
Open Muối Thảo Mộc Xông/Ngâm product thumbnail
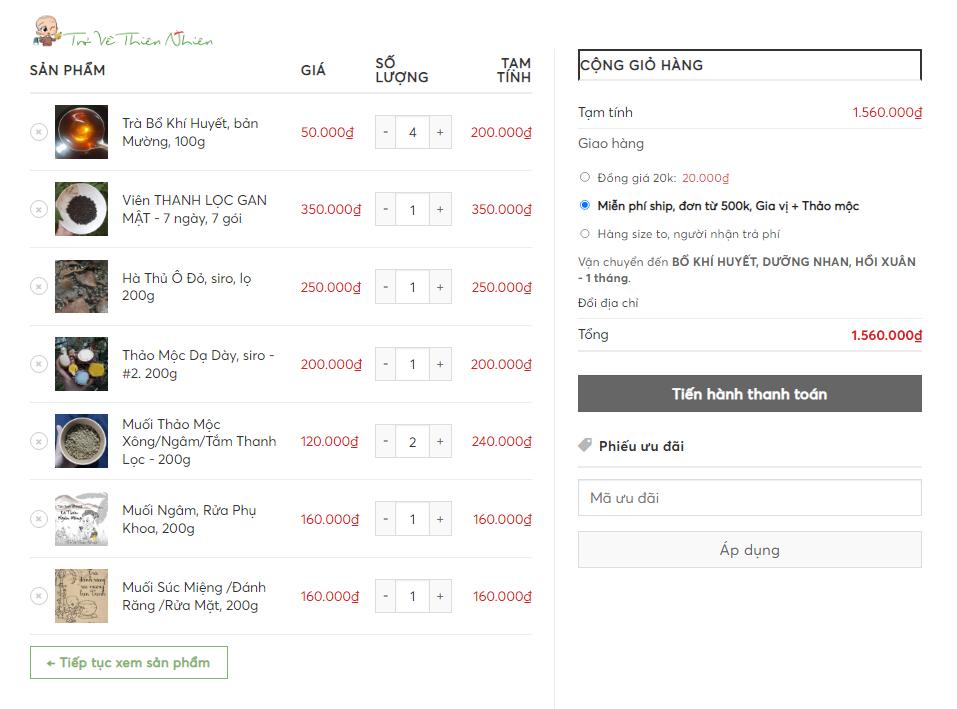click(x=81, y=441)
